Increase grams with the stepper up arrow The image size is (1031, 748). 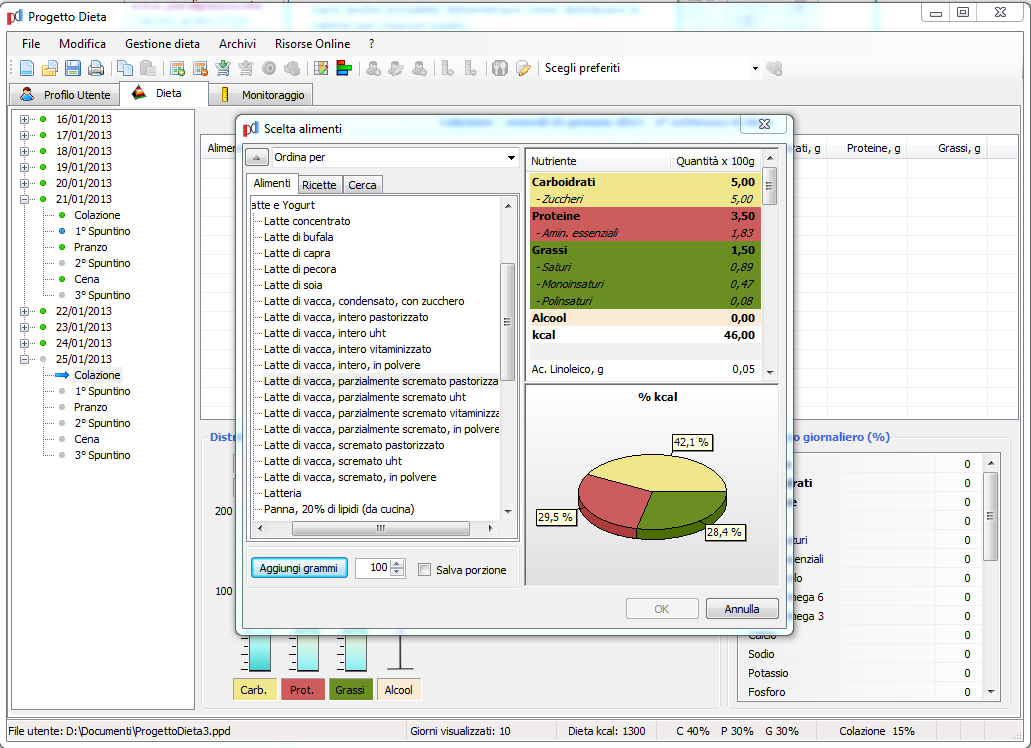397,564
